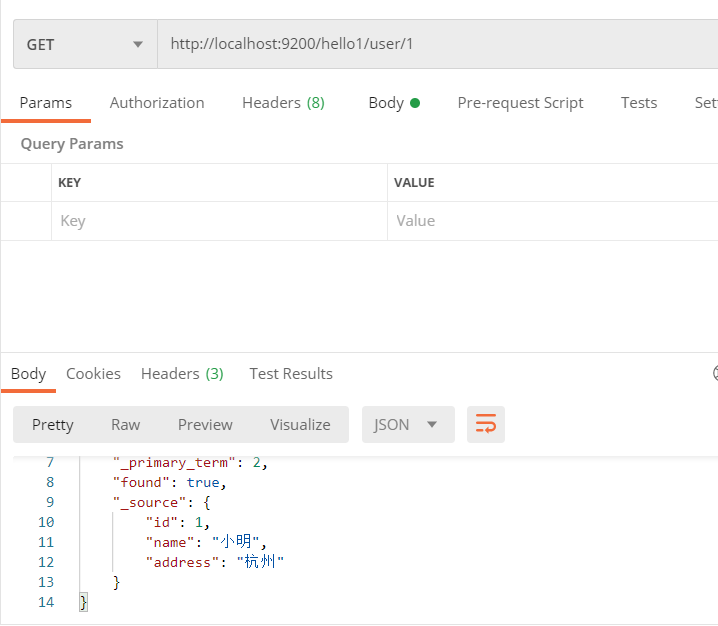Click the "_source" line in response
This screenshot has height=626, width=718.
162,503
